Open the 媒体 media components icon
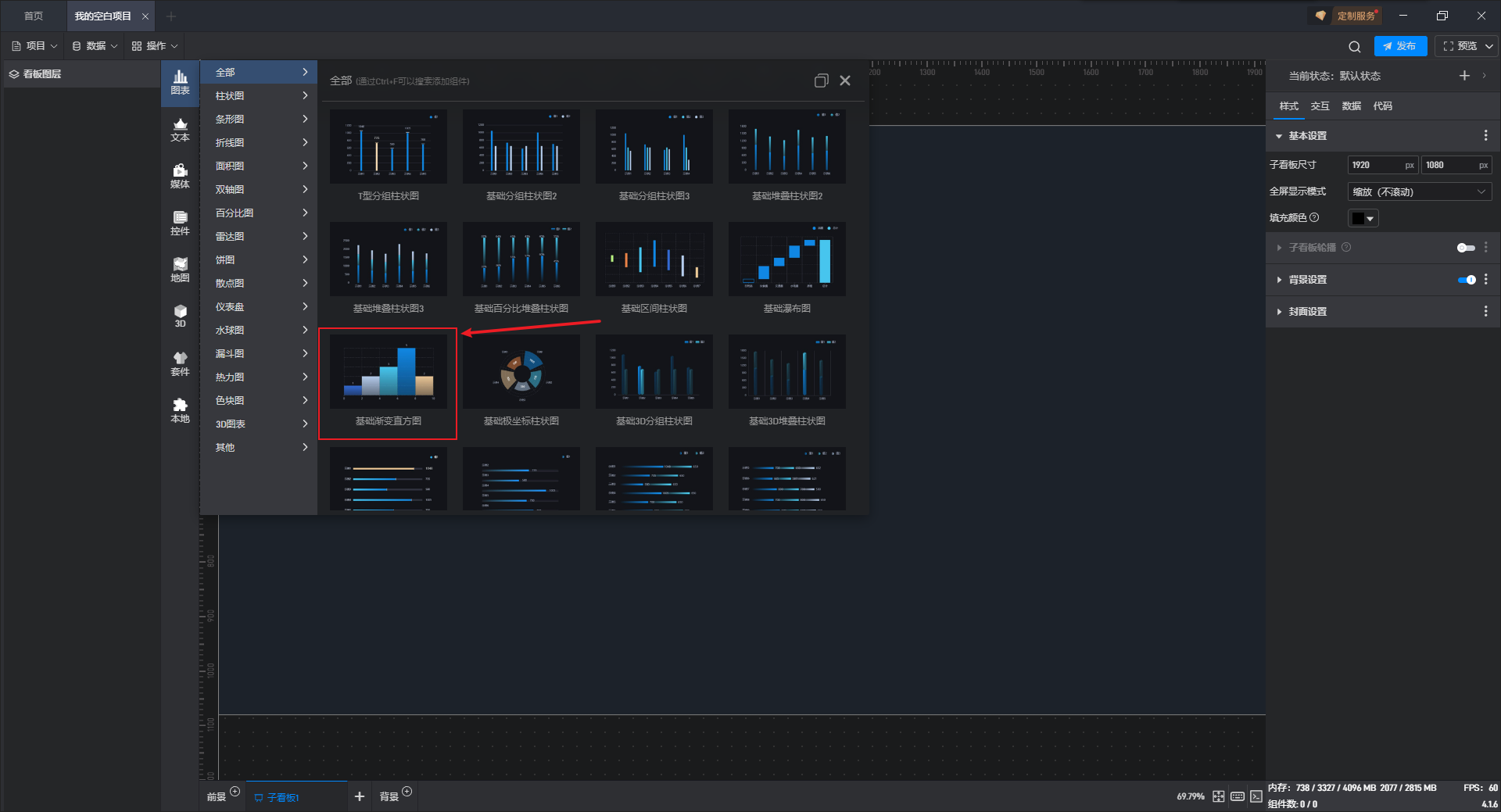This screenshot has width=1501, height=812. pyautogui.click(x=180, y=176)
